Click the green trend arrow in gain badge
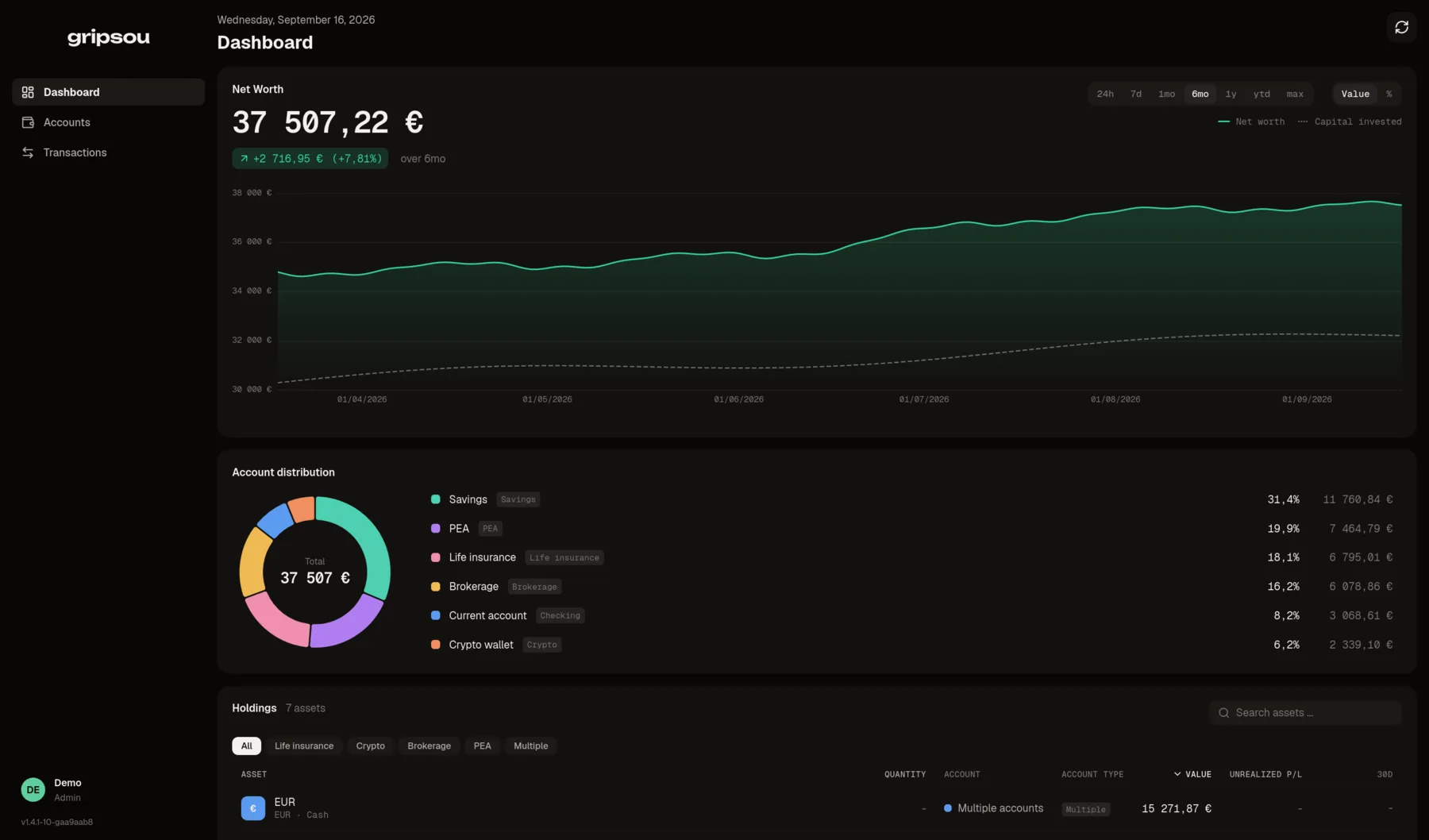The height and width of the screenshot is (840, 1429). click(x=244, y=159)
